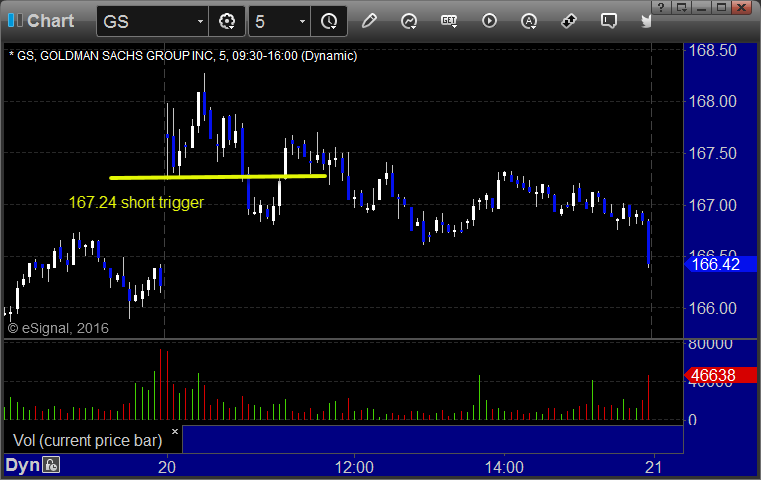Click the window pop-out dropdown button

click(682, 7)
